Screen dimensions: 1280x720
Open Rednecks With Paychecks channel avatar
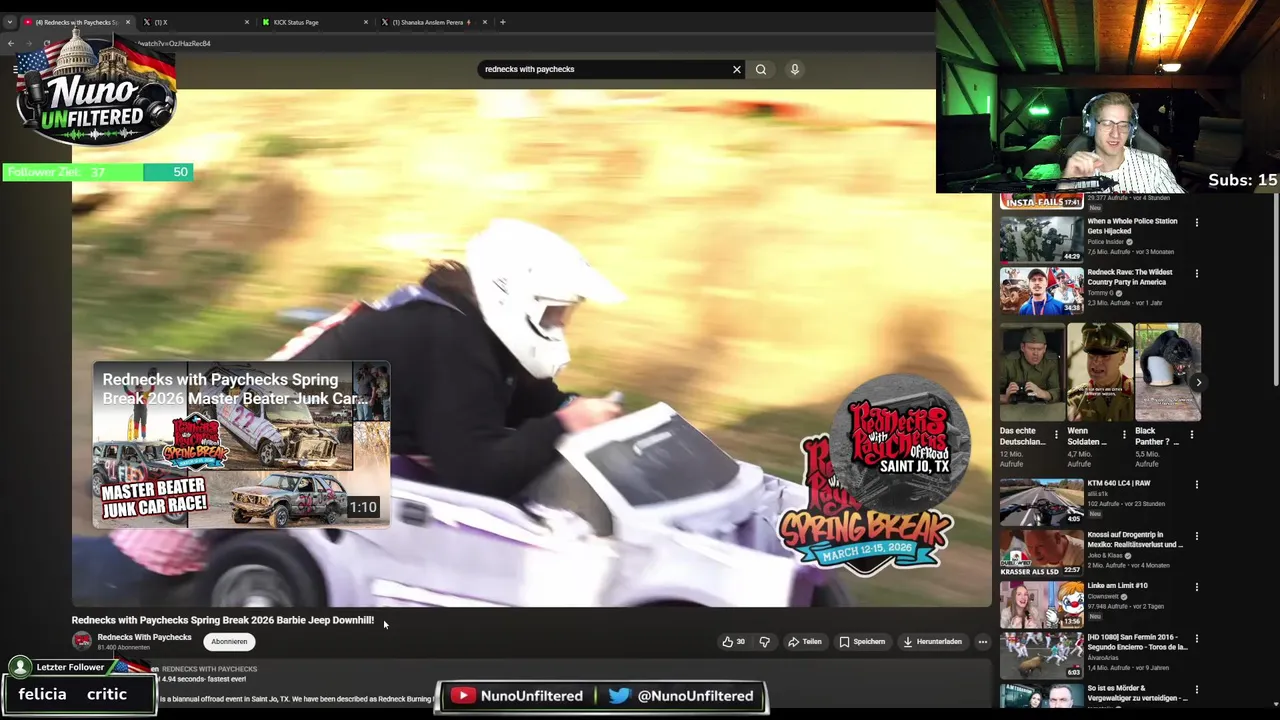[82, 641]
